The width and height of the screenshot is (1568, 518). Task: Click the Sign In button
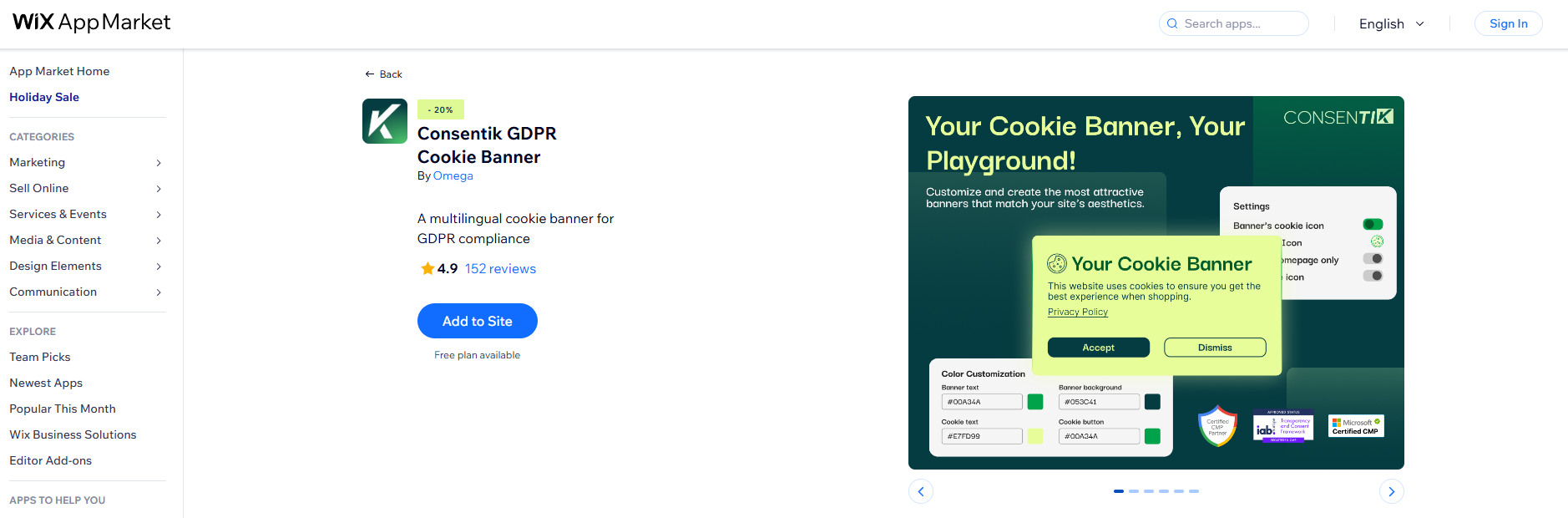pos(1508,23)
